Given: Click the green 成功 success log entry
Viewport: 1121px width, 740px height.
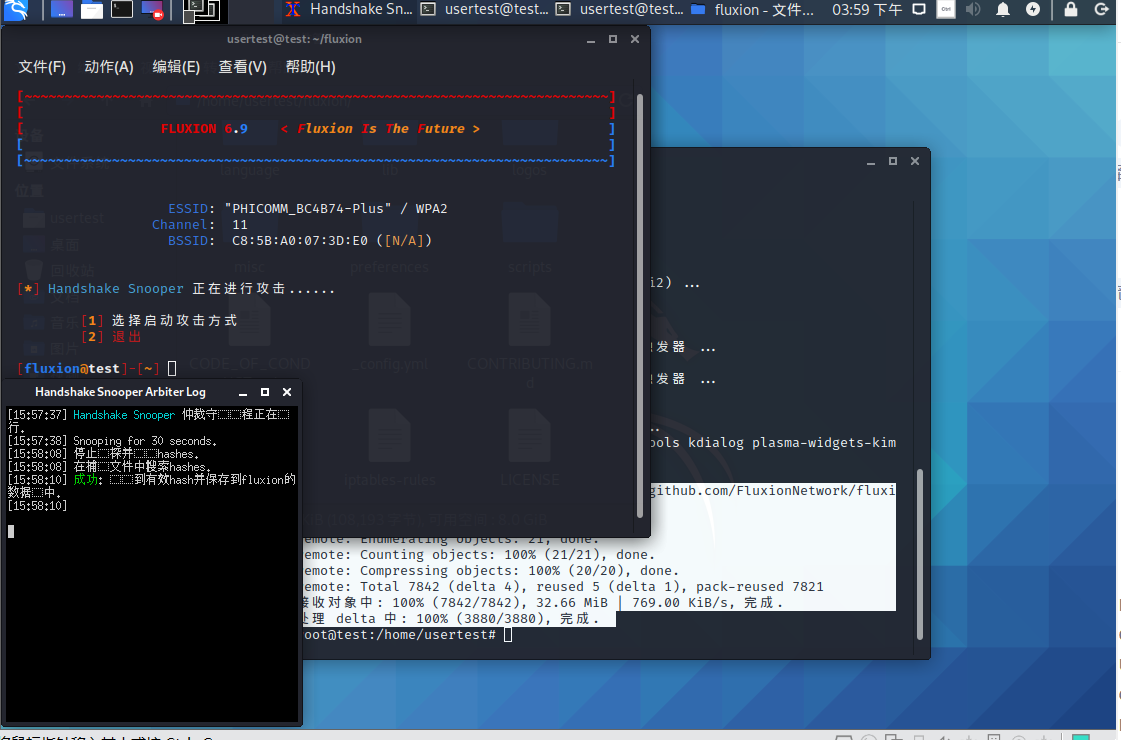Looking at the screenshot, I should pos(151,485).
